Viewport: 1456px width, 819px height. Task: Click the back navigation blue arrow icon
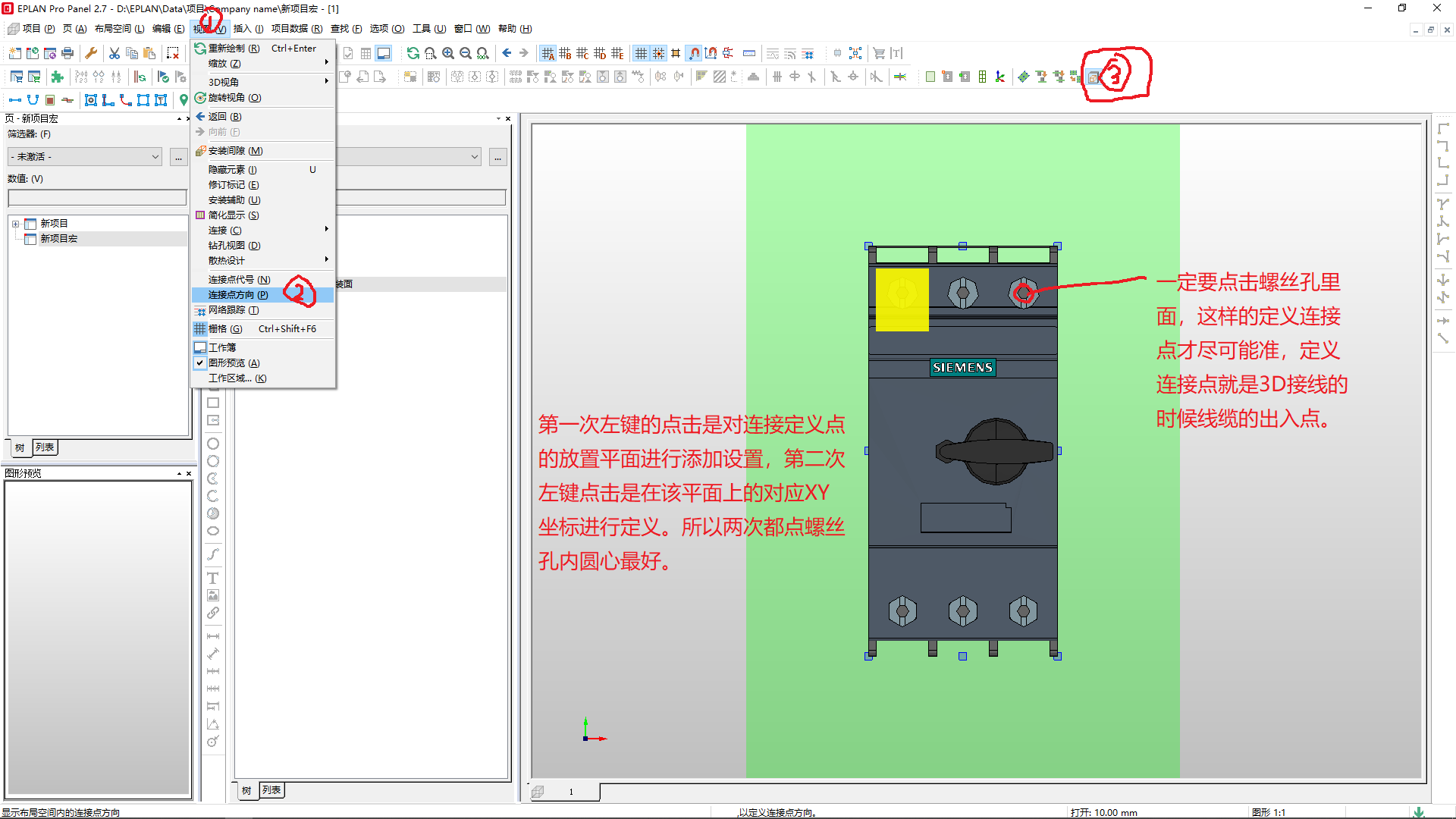pyautogui.click(x=506, y=53)
